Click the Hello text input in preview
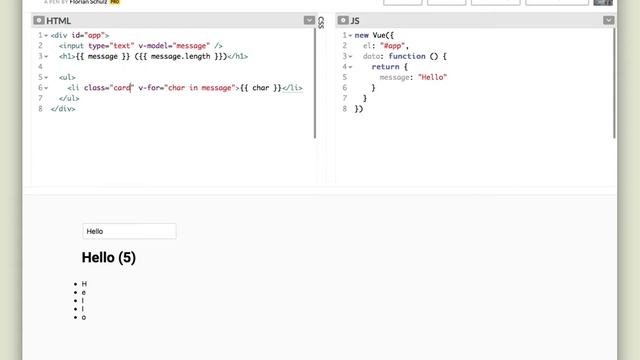Viewport: 640px width, 360px height. click(129, 231)
